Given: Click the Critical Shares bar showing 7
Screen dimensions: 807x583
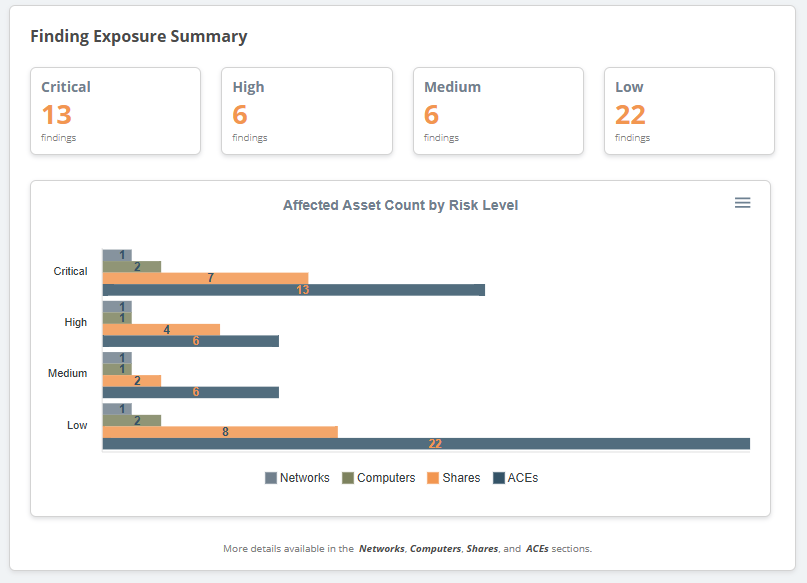Looking at the screenshot, I should 205,278.
